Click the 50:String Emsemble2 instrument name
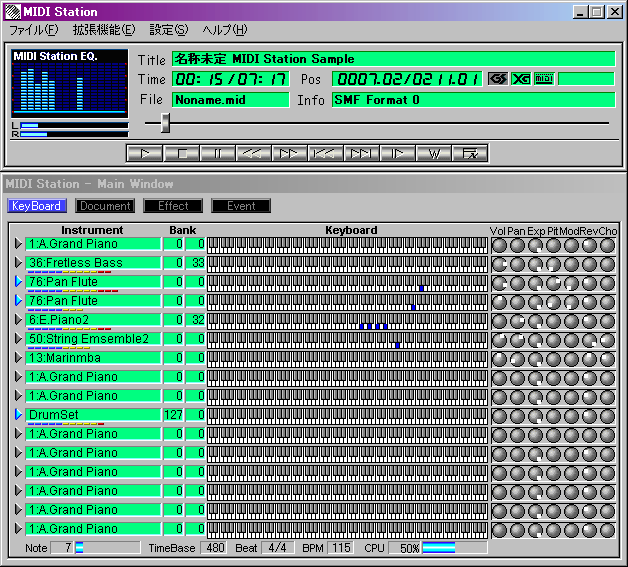Screen dimensions: 628x567 [93, 339]
